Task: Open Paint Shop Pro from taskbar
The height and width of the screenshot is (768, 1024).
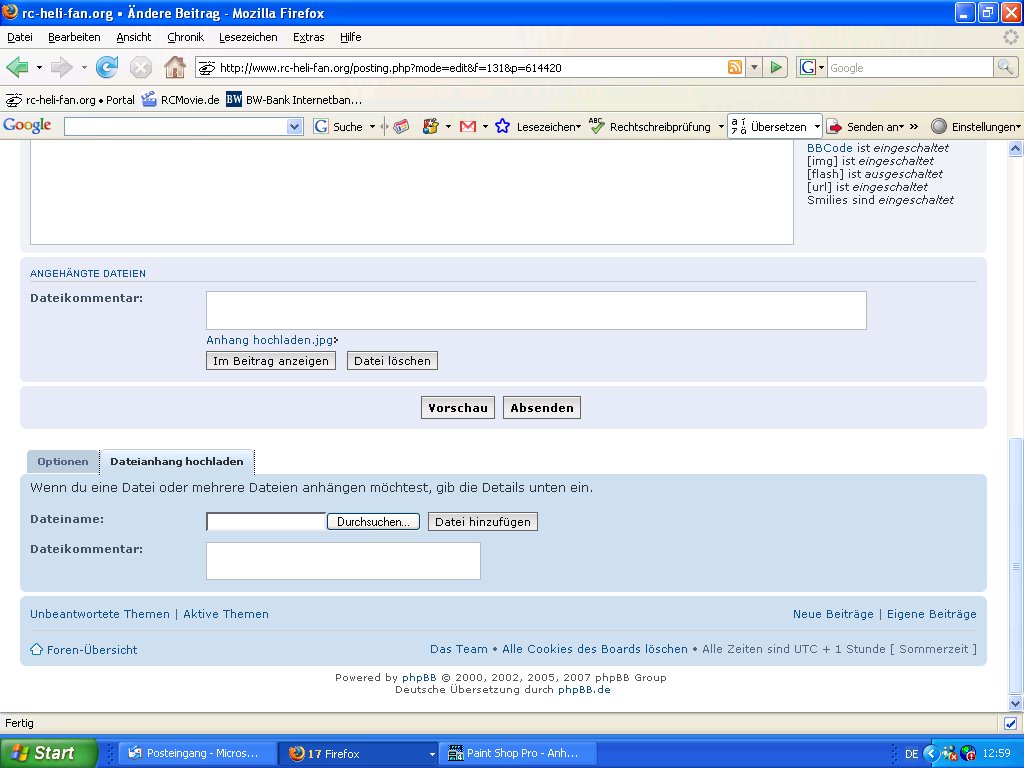Action: (517, 753)
